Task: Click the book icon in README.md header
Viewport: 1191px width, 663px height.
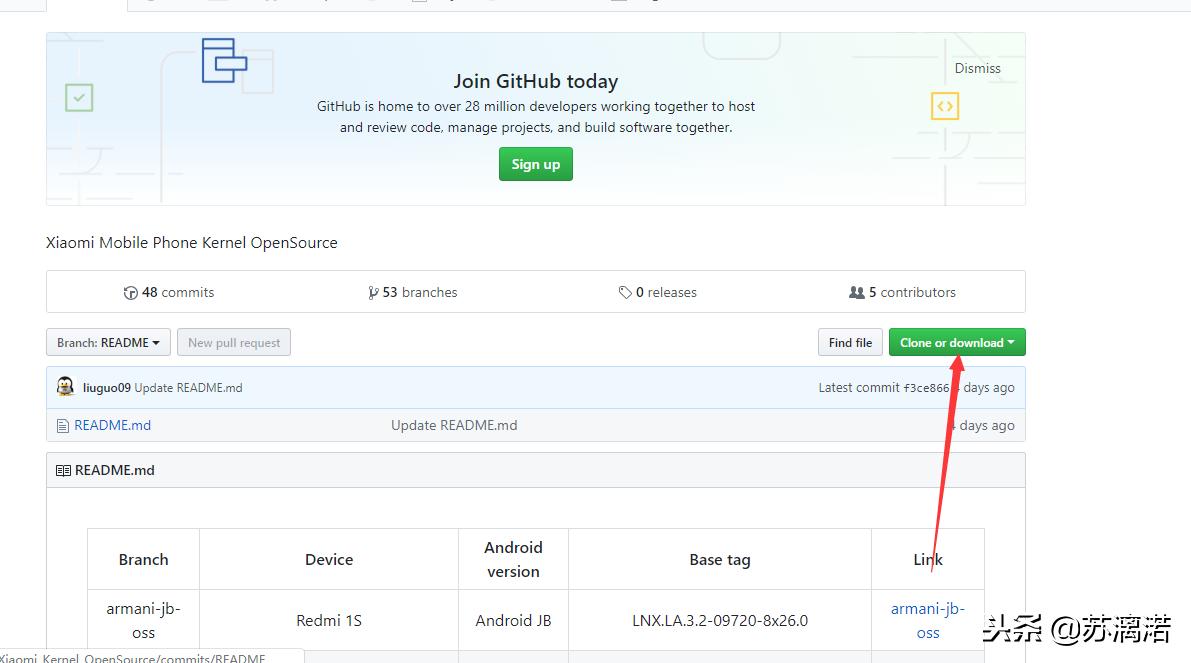Action: [63, 470]
